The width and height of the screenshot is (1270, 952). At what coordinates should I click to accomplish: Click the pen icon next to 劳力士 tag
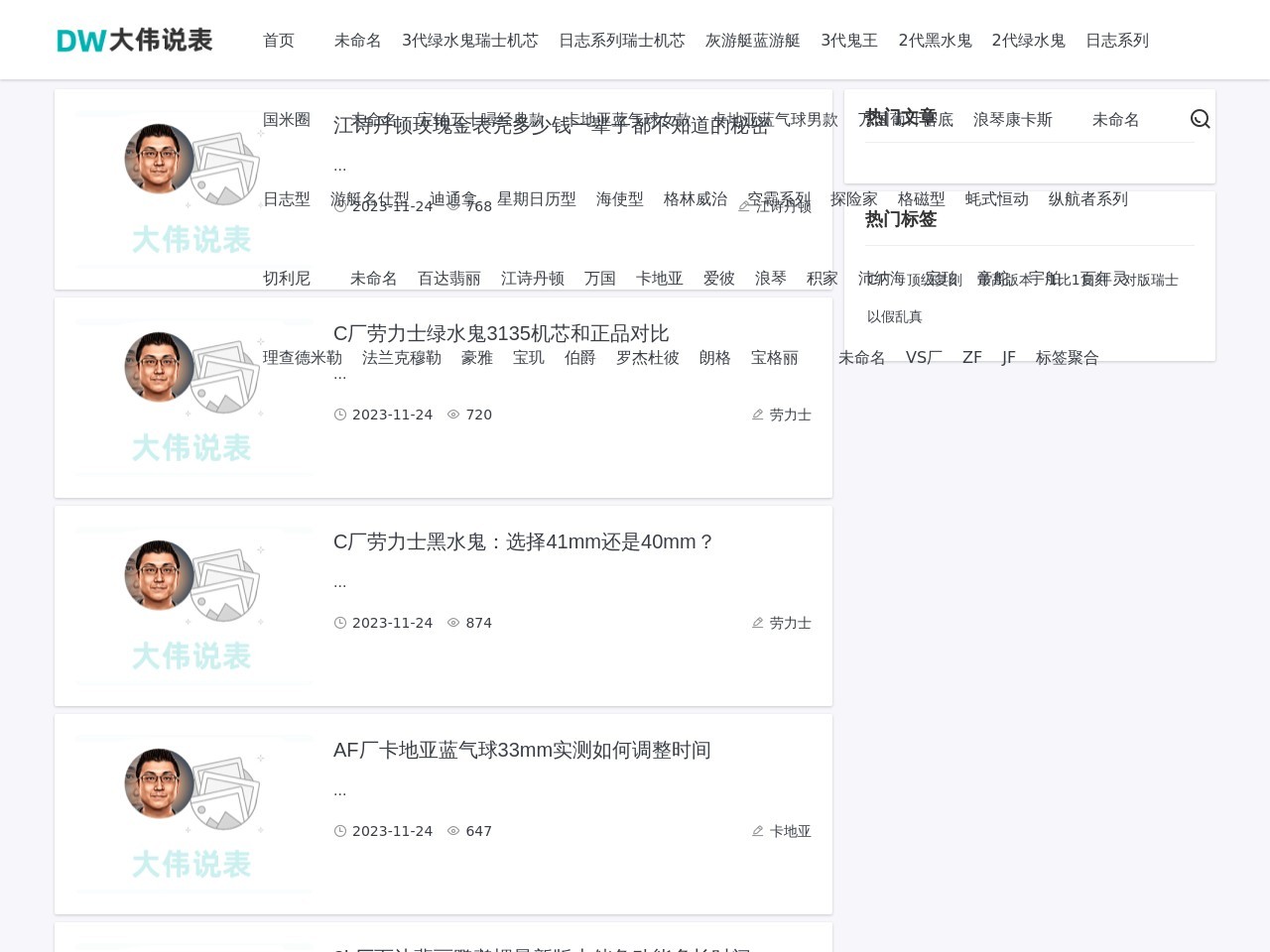[758, 415]
